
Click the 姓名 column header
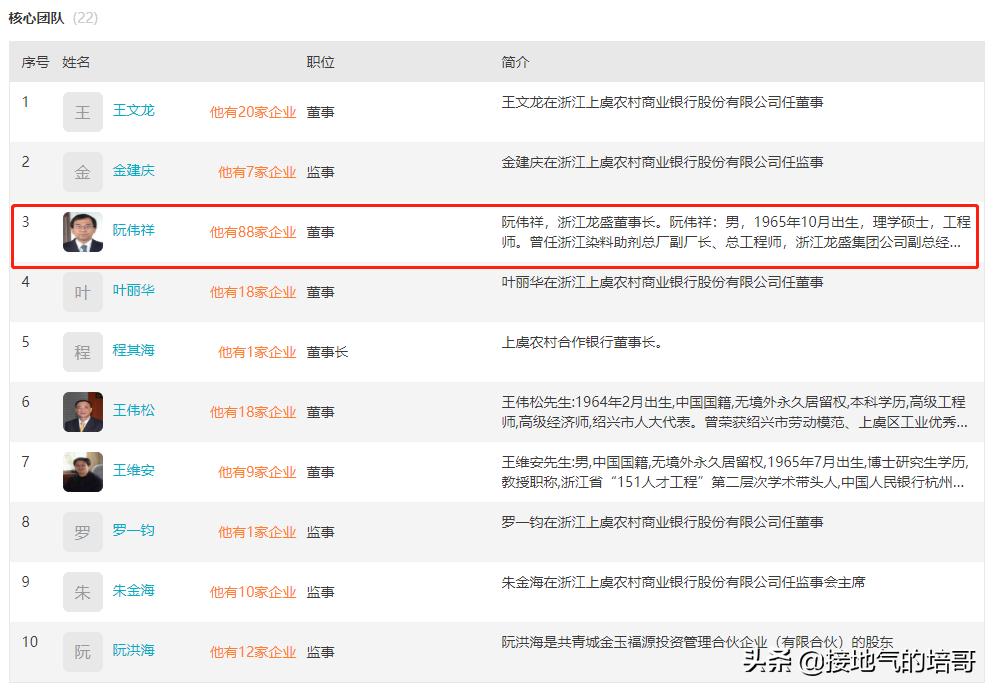click(73, 62)
